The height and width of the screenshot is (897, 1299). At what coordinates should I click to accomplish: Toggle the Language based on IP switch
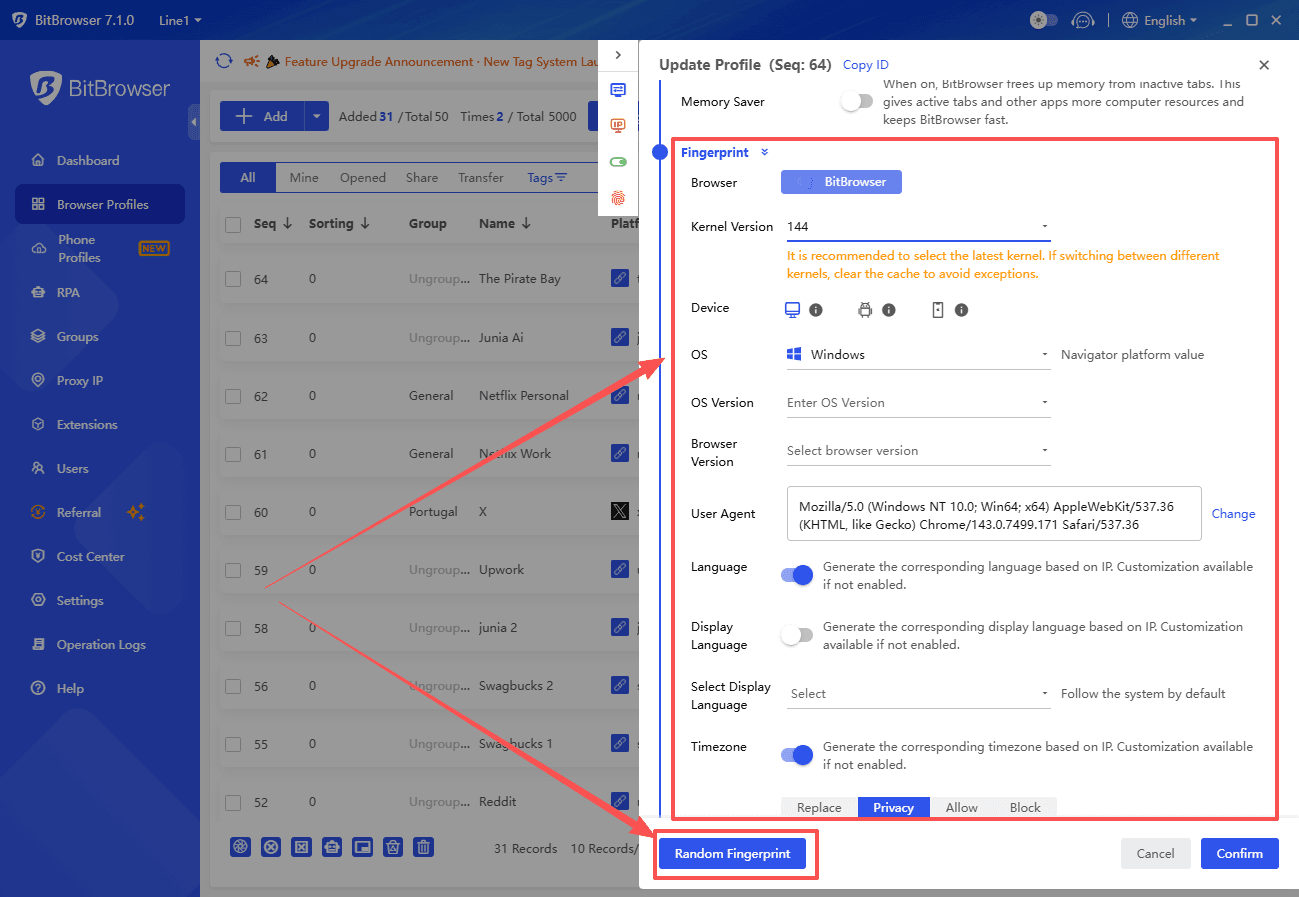pyautogui.click(x=797, y=575)
